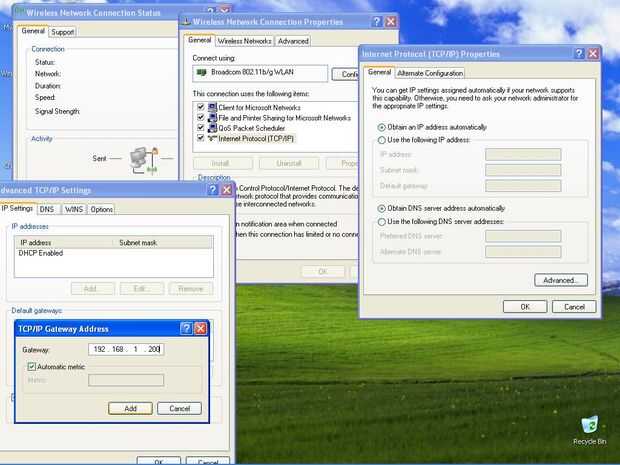Click help button in Internet Protocol Properties
The image size is (620, 465).
click(x=579, y=53)
